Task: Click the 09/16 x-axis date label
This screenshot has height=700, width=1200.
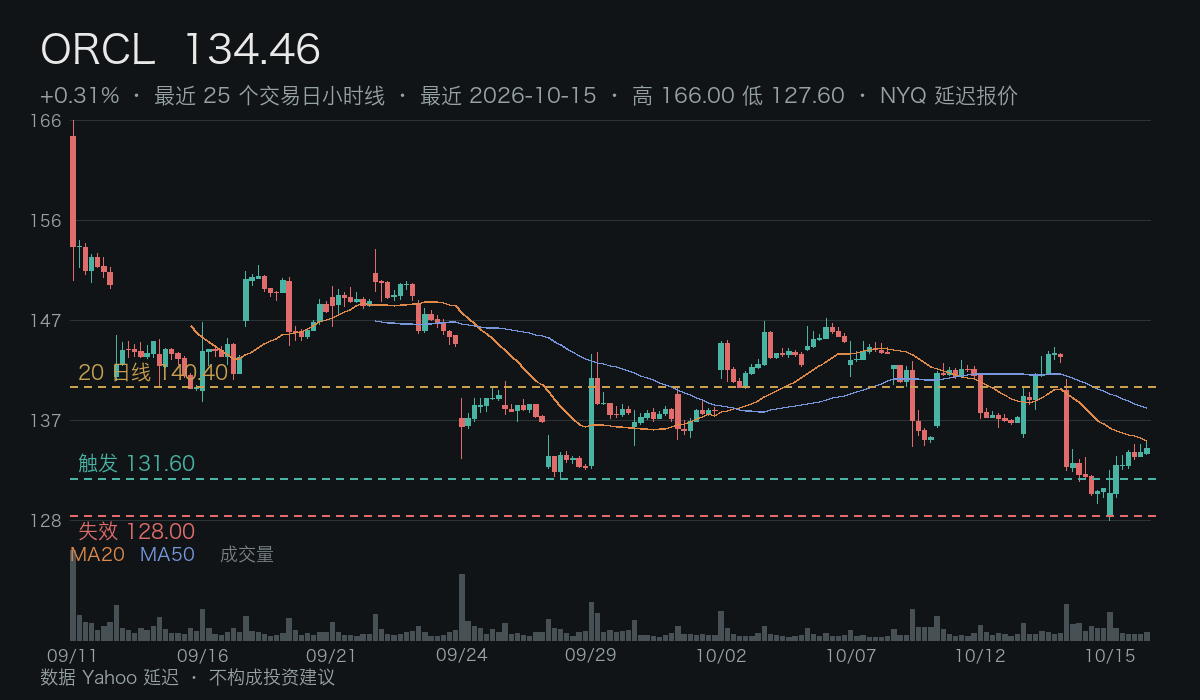Action: (x=202, y=656)
